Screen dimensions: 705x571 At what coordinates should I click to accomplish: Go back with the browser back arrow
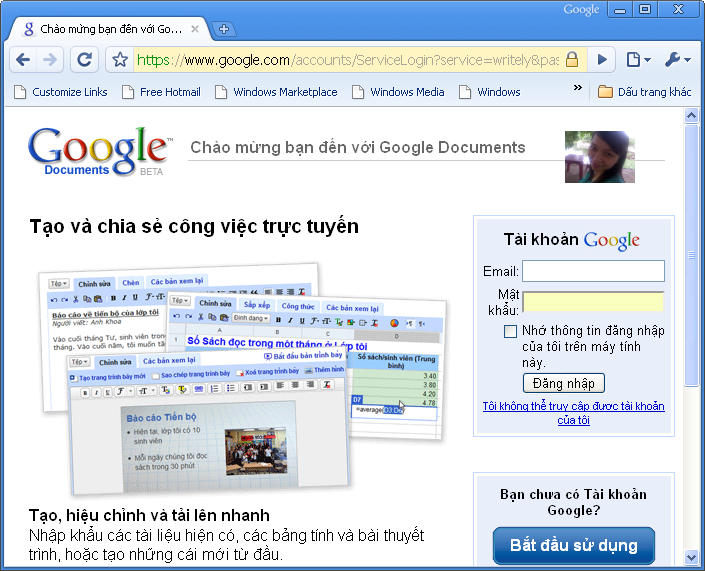(x=23, y=59)
